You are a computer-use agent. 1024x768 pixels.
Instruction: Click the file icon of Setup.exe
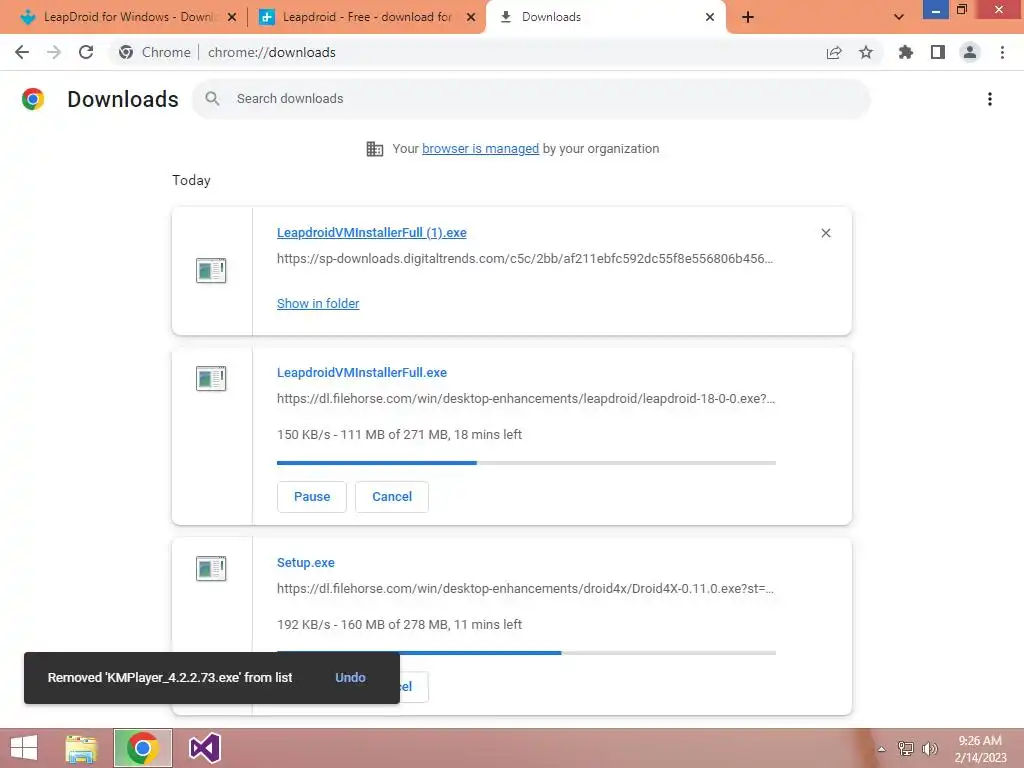211,568
